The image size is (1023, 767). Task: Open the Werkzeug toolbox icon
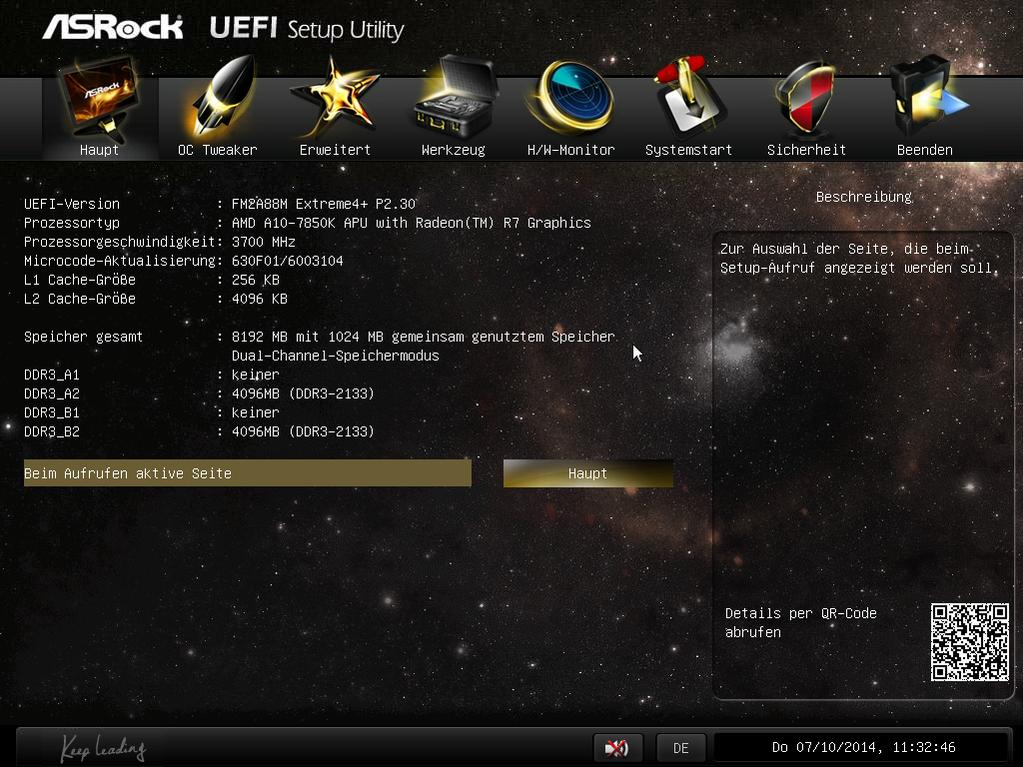455,98
